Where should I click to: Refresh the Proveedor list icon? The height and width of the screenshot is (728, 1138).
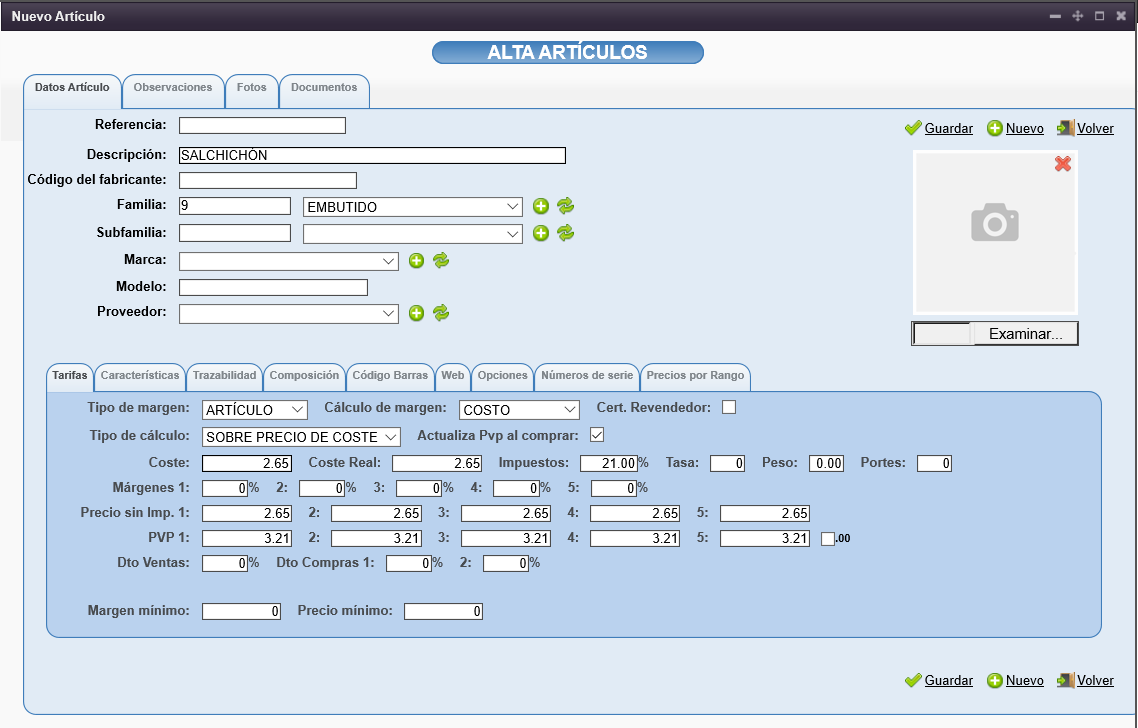441,313
